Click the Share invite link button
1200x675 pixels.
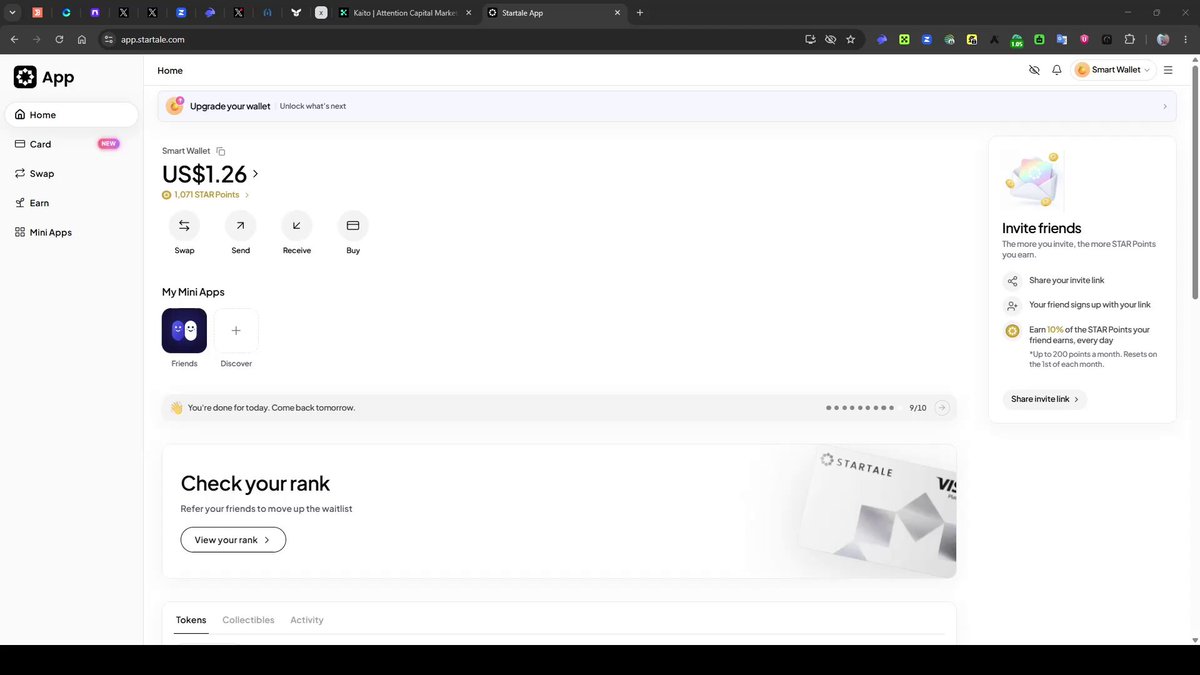pos(1045,399)
